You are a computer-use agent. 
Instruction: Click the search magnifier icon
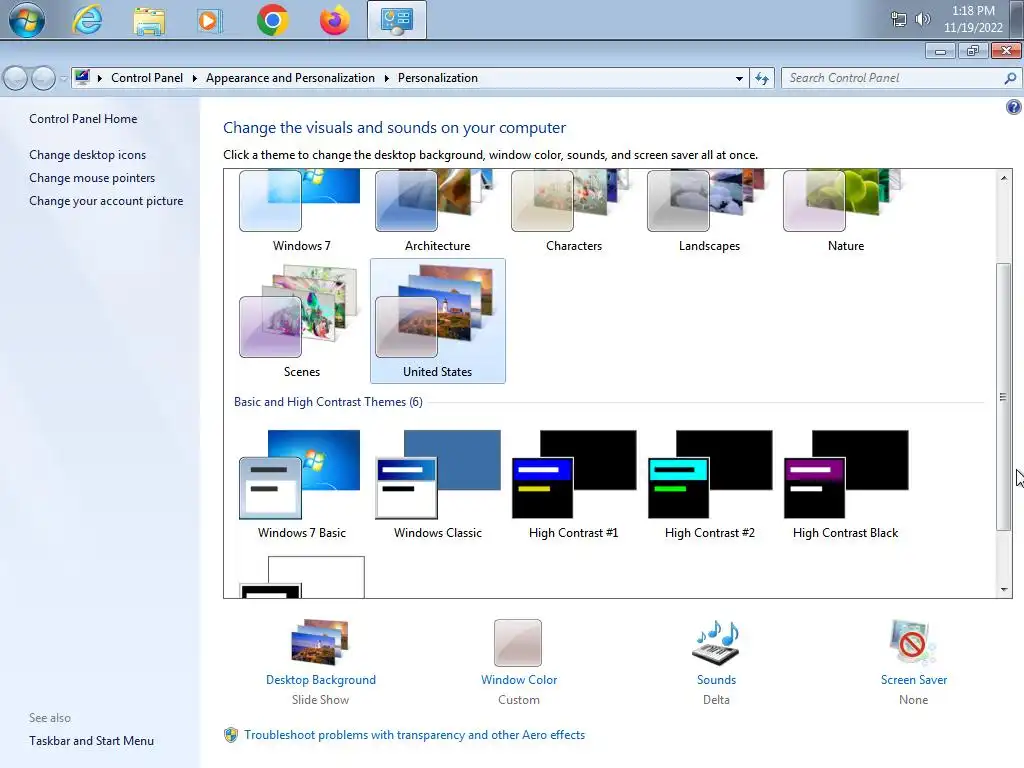pyautogui.click(x=1010, y=78)
